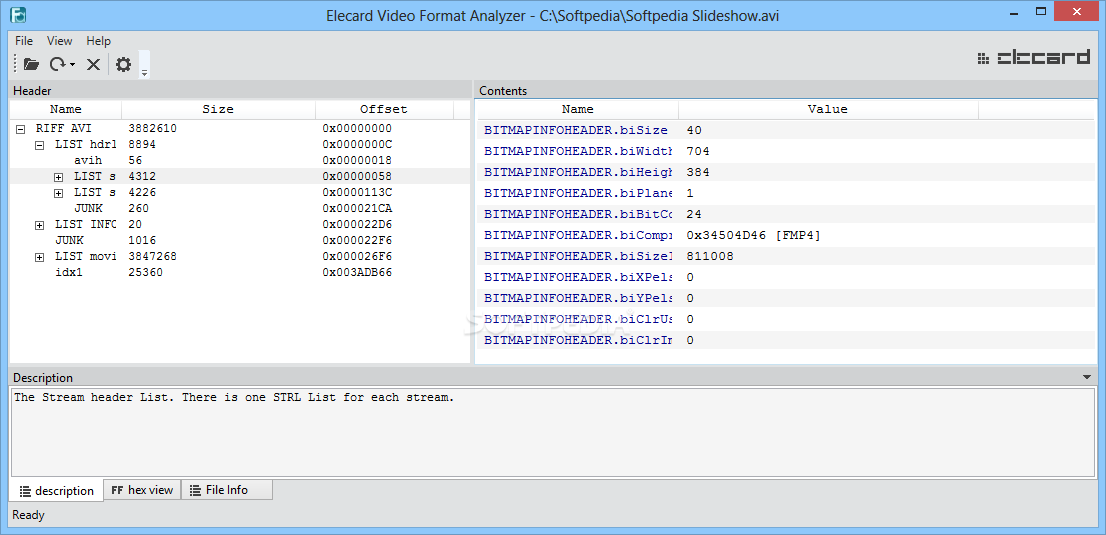Click the value 0x34504D46 [FMP4]
The height and width of the screenshot is (535, 1106).
click(x=753, y=235)
